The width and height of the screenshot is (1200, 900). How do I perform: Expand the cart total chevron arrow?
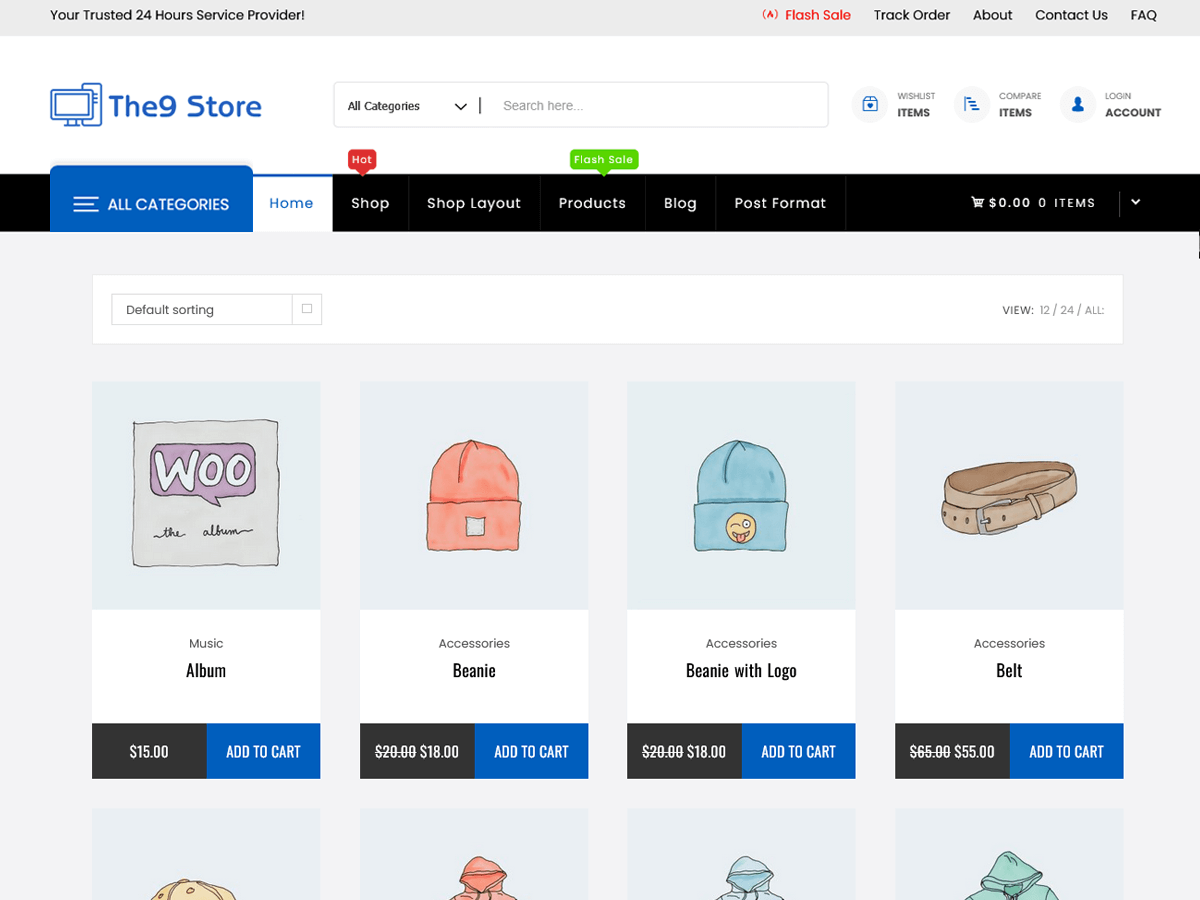click(1135, 202)
